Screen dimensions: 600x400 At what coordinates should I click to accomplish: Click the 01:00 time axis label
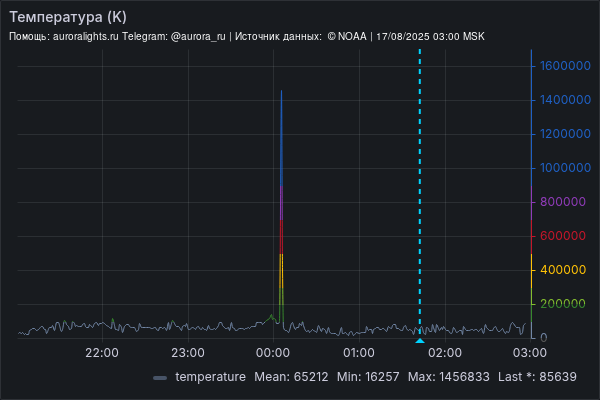click(359, 353)
